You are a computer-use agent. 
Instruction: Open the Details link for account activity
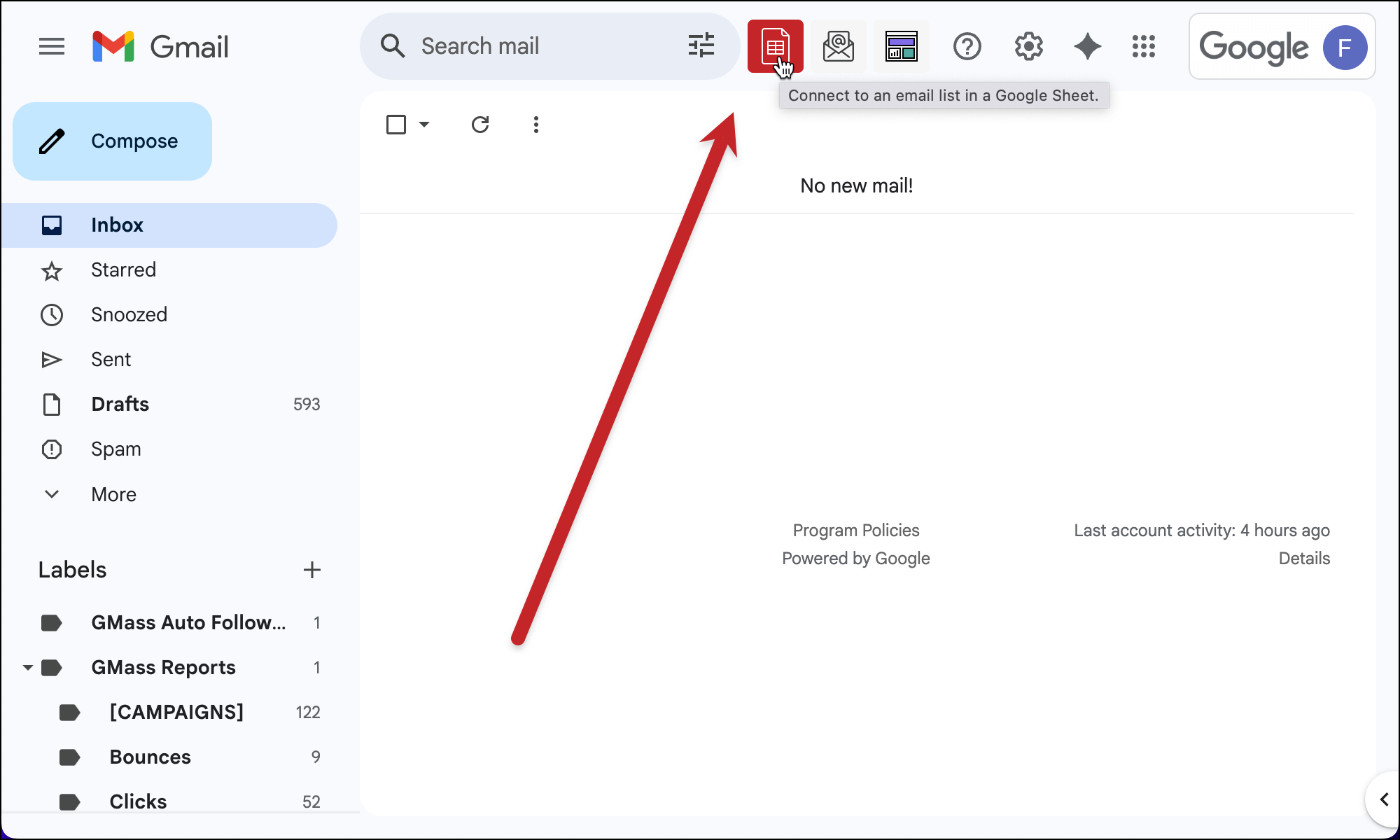pyautogui.click(x=1303, y=558)
